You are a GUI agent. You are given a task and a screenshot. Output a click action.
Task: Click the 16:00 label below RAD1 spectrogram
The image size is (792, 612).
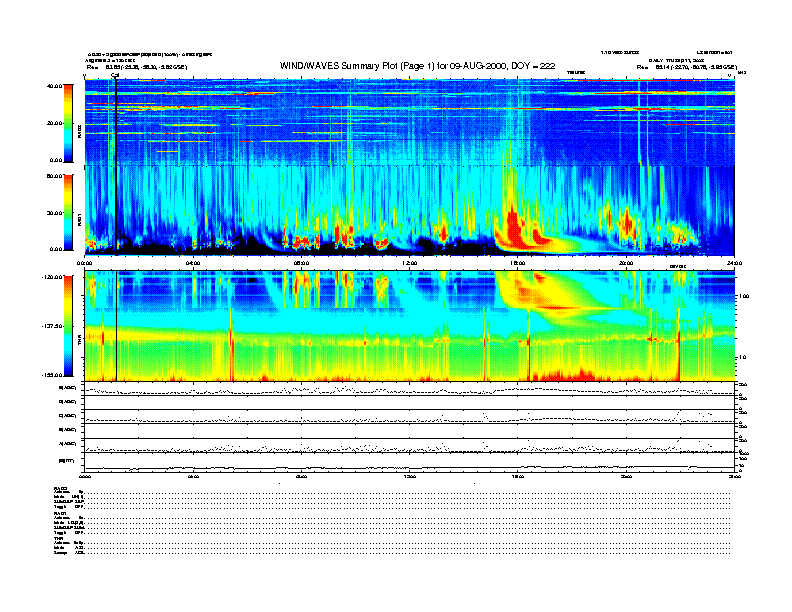point(518,263)
